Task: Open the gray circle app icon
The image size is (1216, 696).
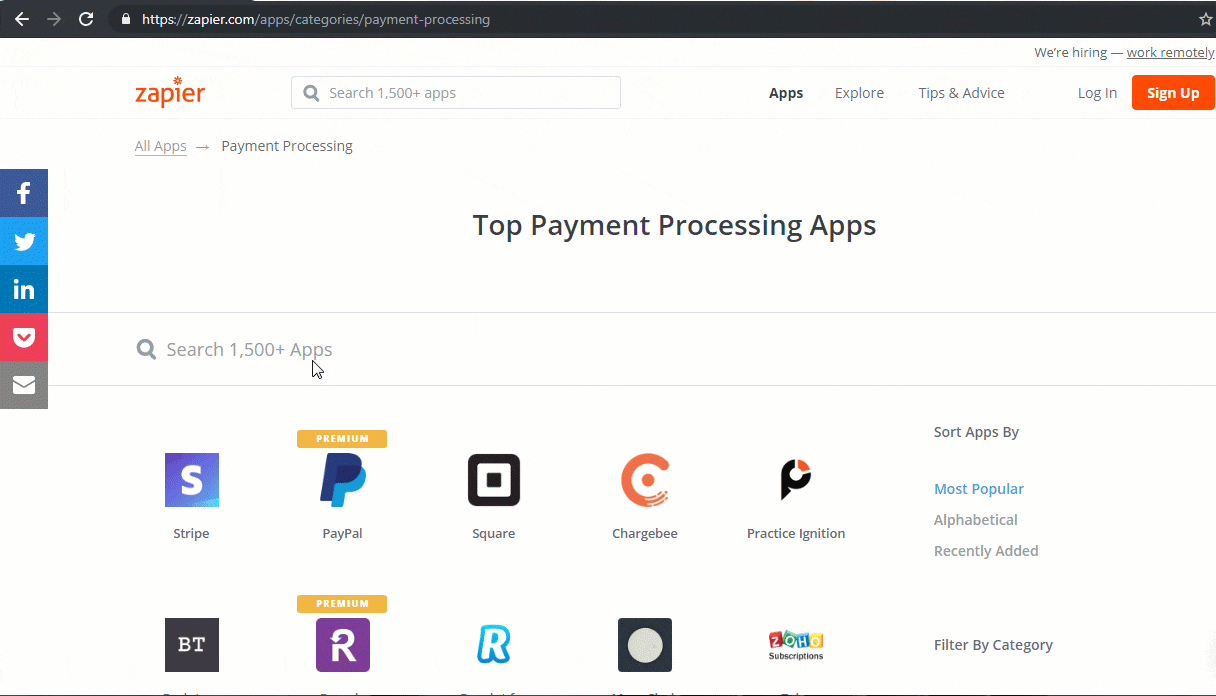Action: (645, 645)
